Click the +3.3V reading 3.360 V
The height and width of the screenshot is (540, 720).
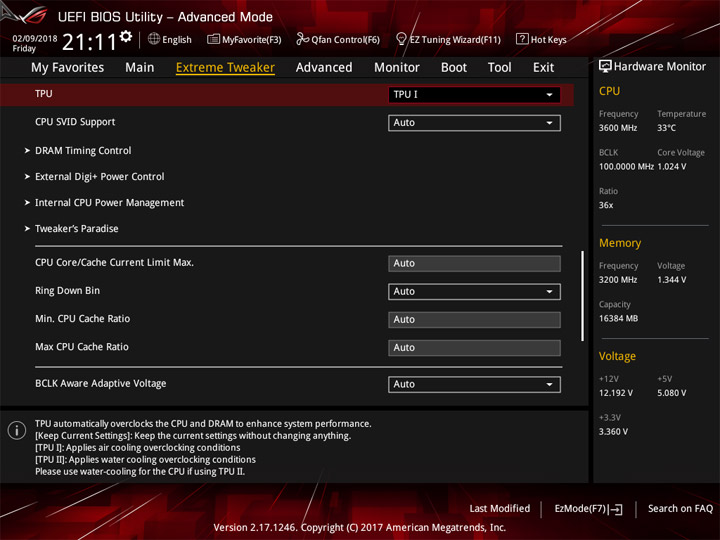[x=613, y=432]
